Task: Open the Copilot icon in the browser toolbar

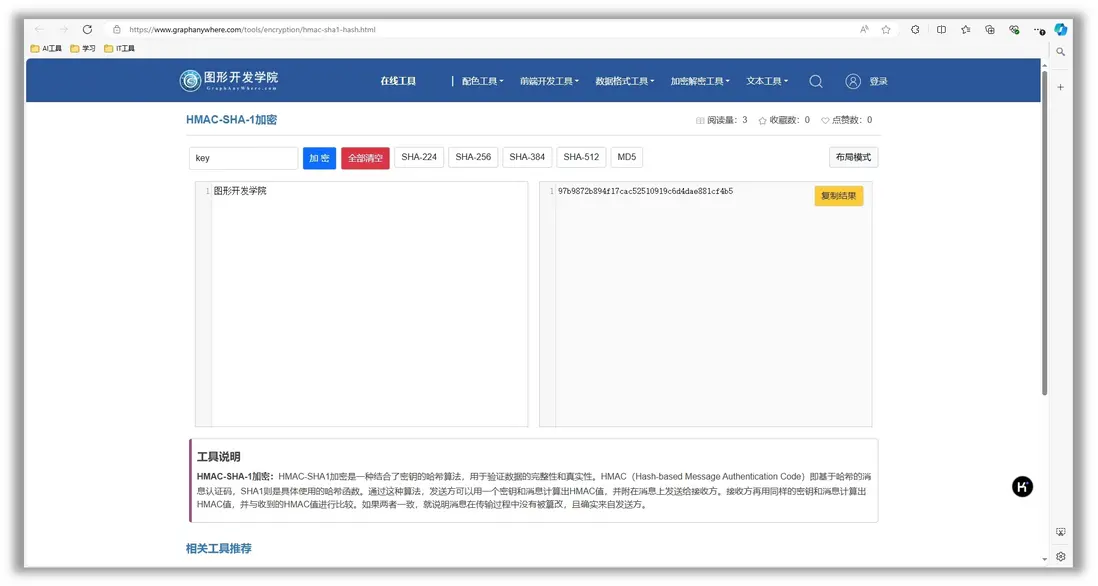Action: (x=1061, y=29)
